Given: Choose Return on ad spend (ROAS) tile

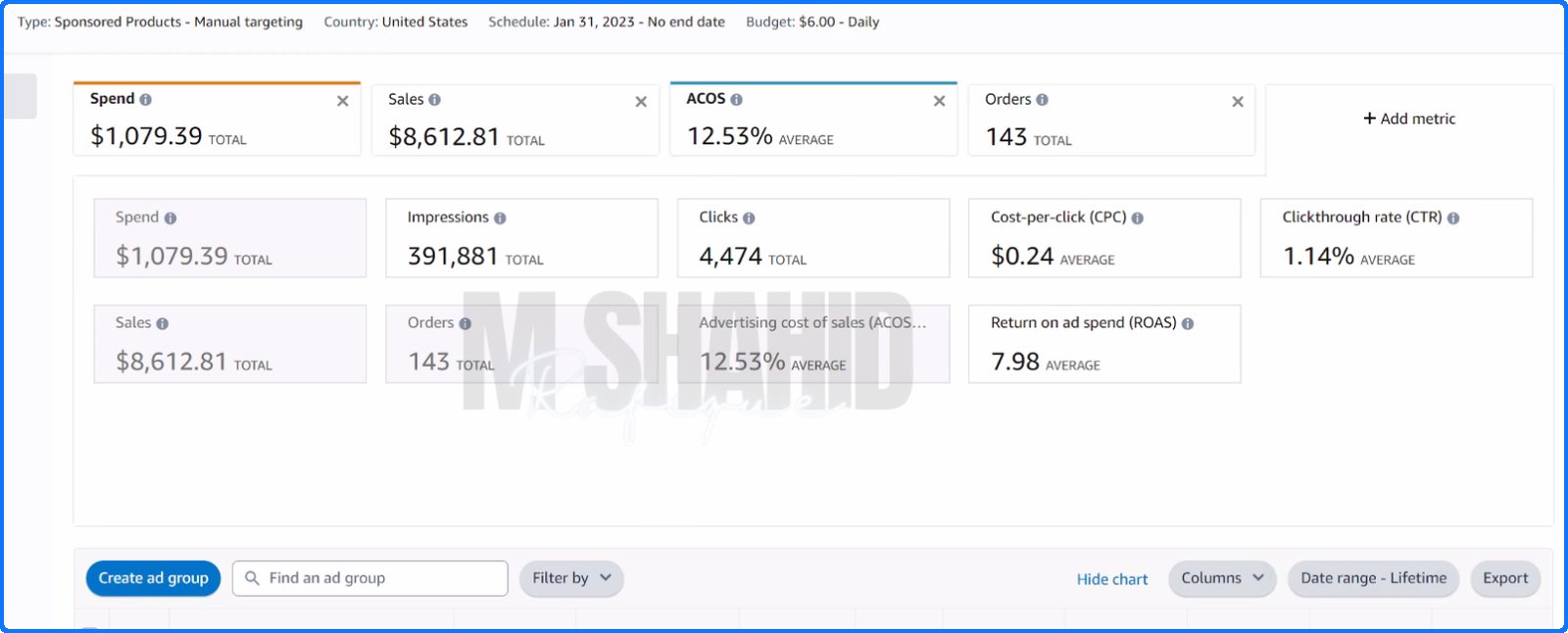Looking at the screenshot, I should point(1104,344).
